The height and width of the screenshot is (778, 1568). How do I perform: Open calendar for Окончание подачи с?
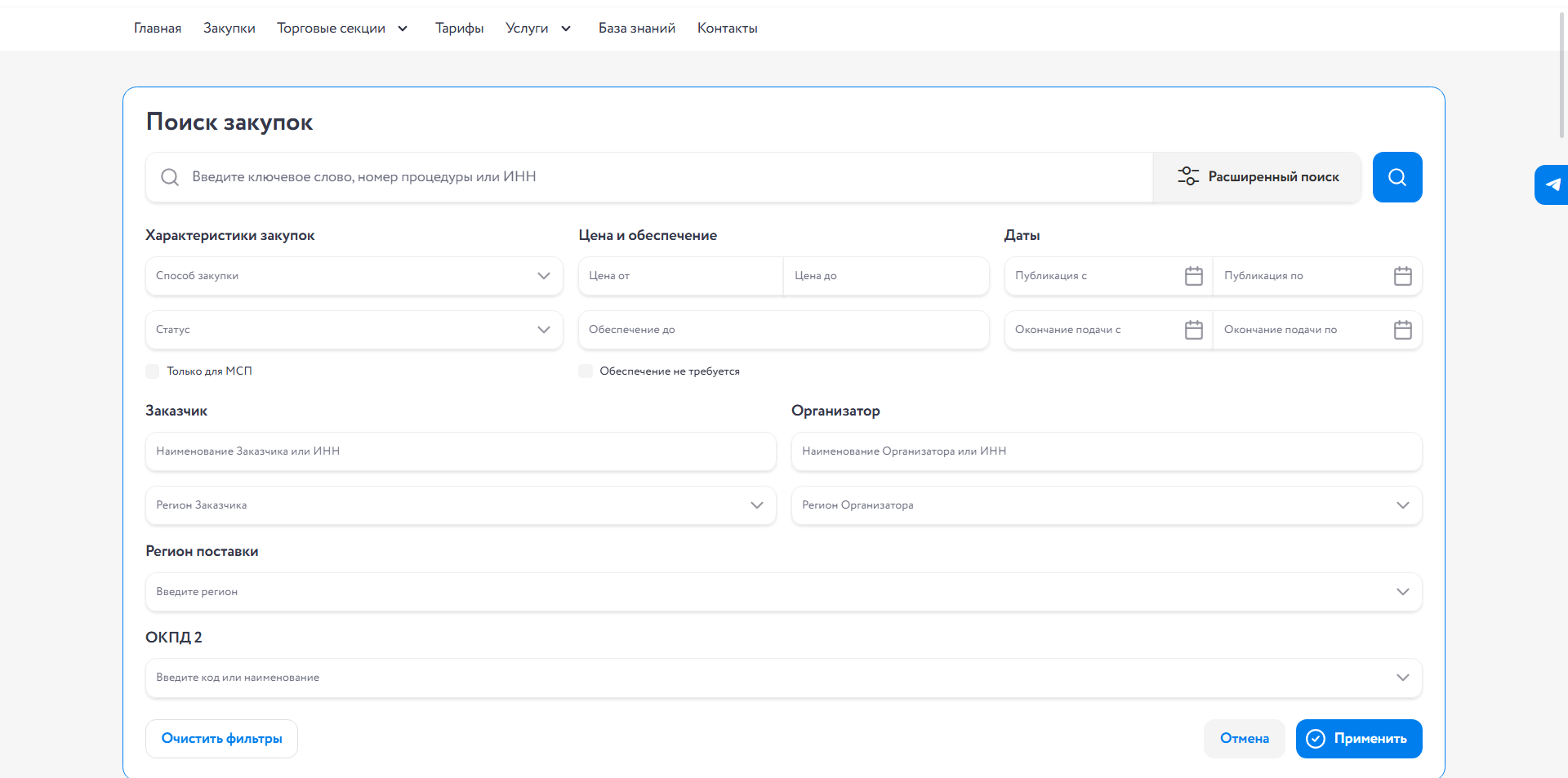tap(1194, 330)
